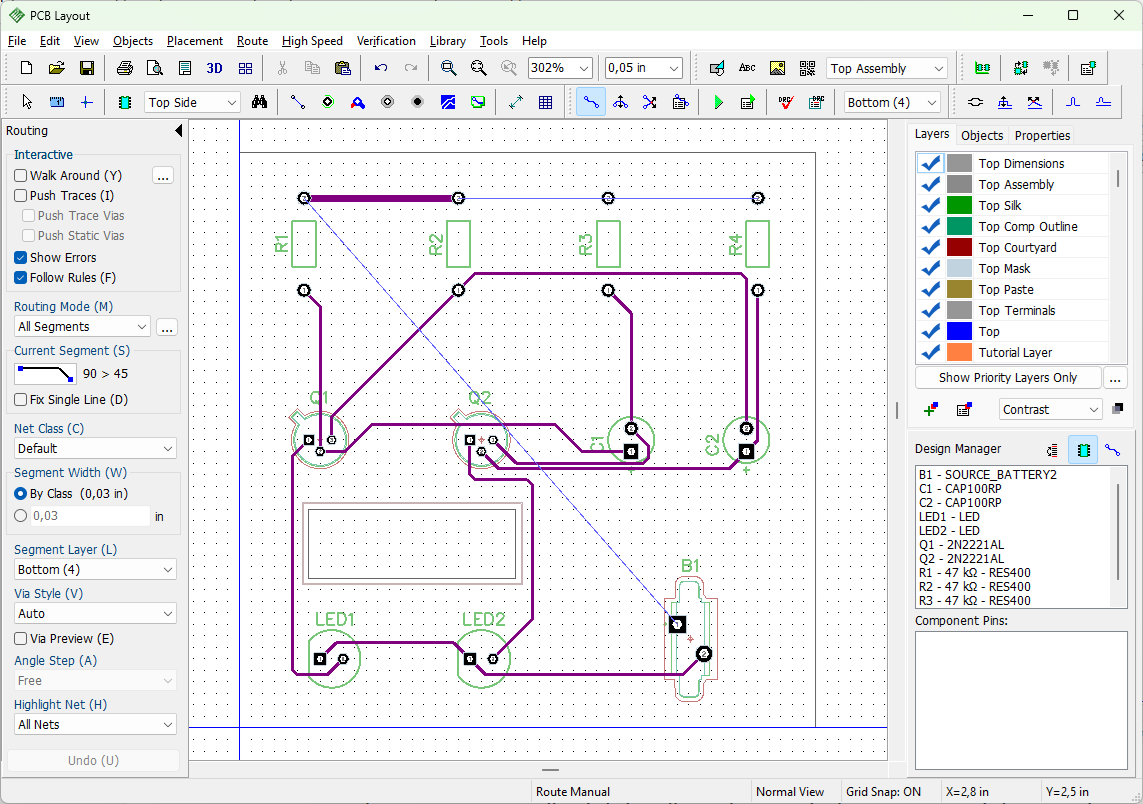1143x804 pixels.
Task: Click the New file icon
Action: [26, 68]
